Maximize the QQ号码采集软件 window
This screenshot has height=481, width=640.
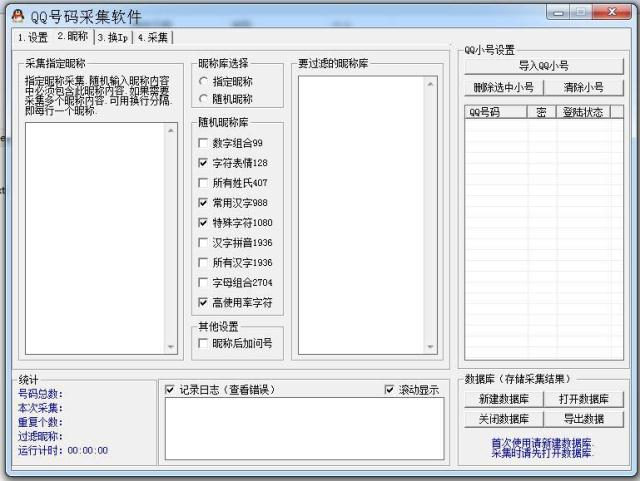click(x=581, y=13)
